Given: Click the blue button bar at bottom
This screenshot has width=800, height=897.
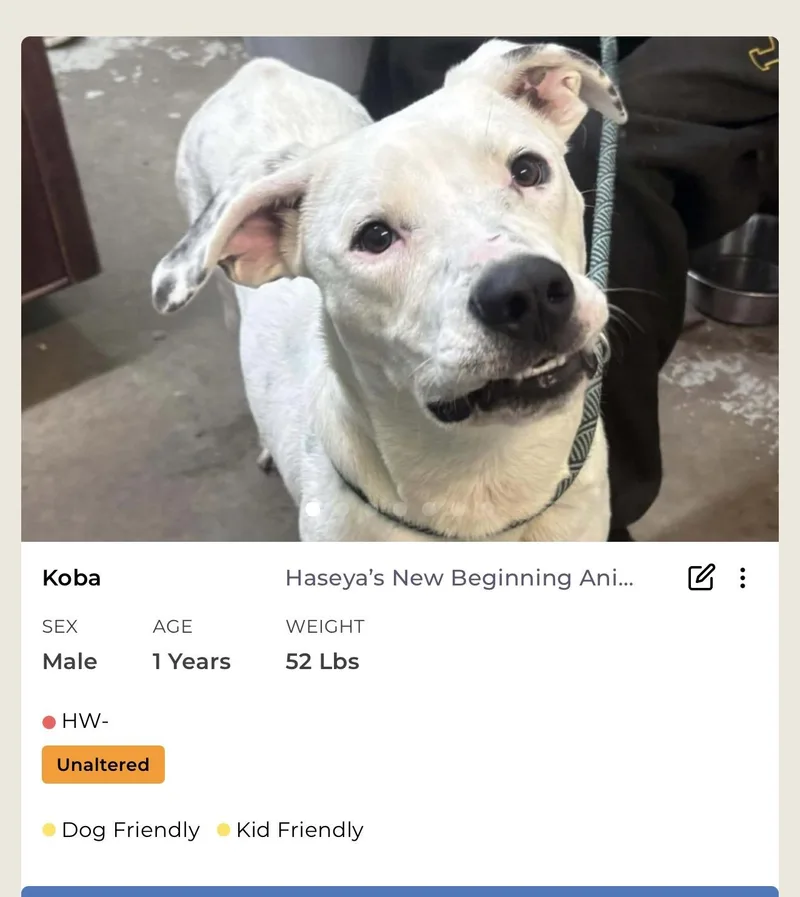Looking at the screenshot, I should click(x=399, y=892).
